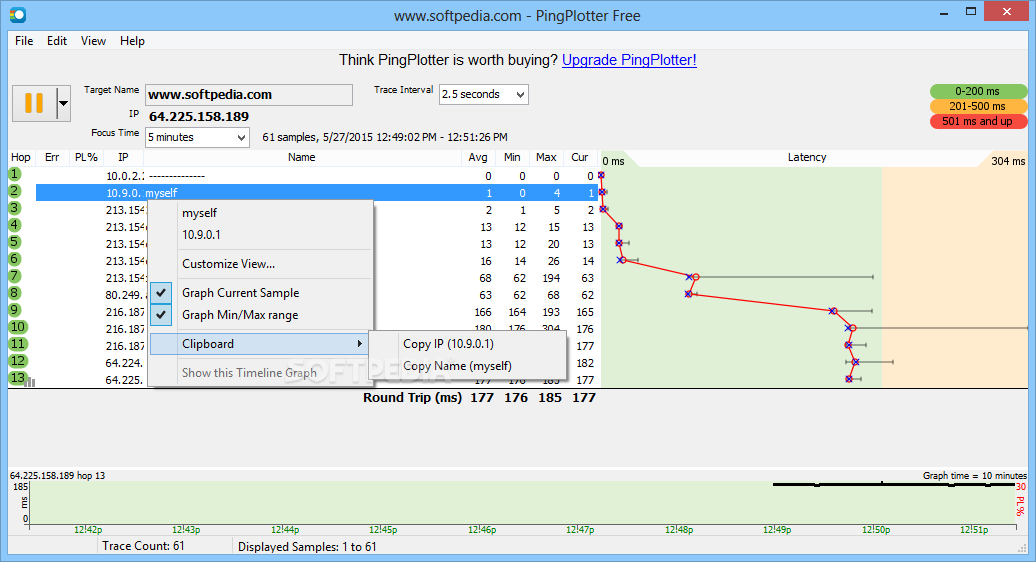Click hop 8 green circle icon
The width and height of the screenshot is (1036, 562).
click(x=15, y=293)
